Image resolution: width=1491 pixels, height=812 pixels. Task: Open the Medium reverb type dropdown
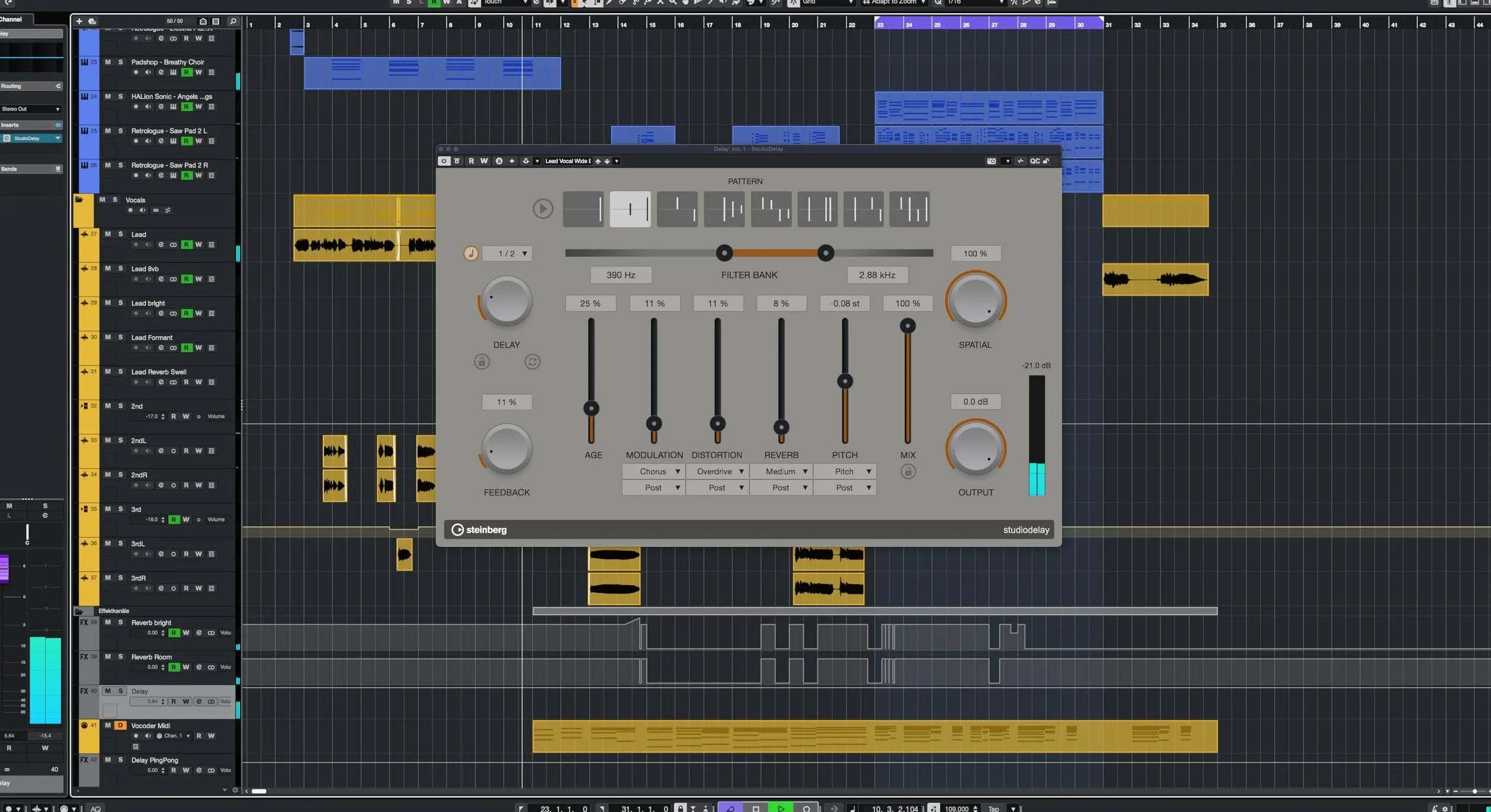781,472
